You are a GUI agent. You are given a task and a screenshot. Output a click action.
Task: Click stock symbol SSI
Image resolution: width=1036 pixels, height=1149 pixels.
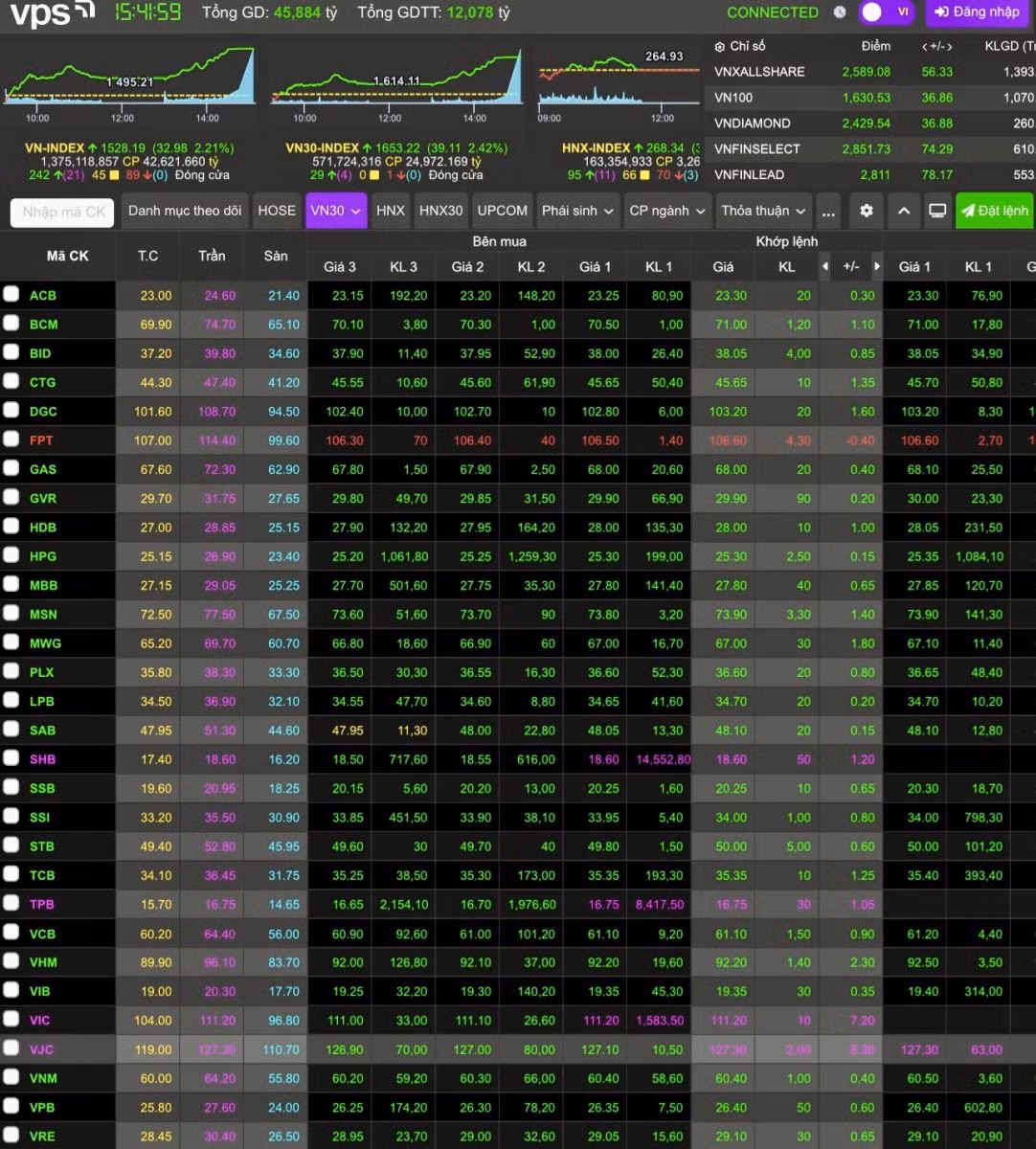pyautogui.click(x=39, y=817)
